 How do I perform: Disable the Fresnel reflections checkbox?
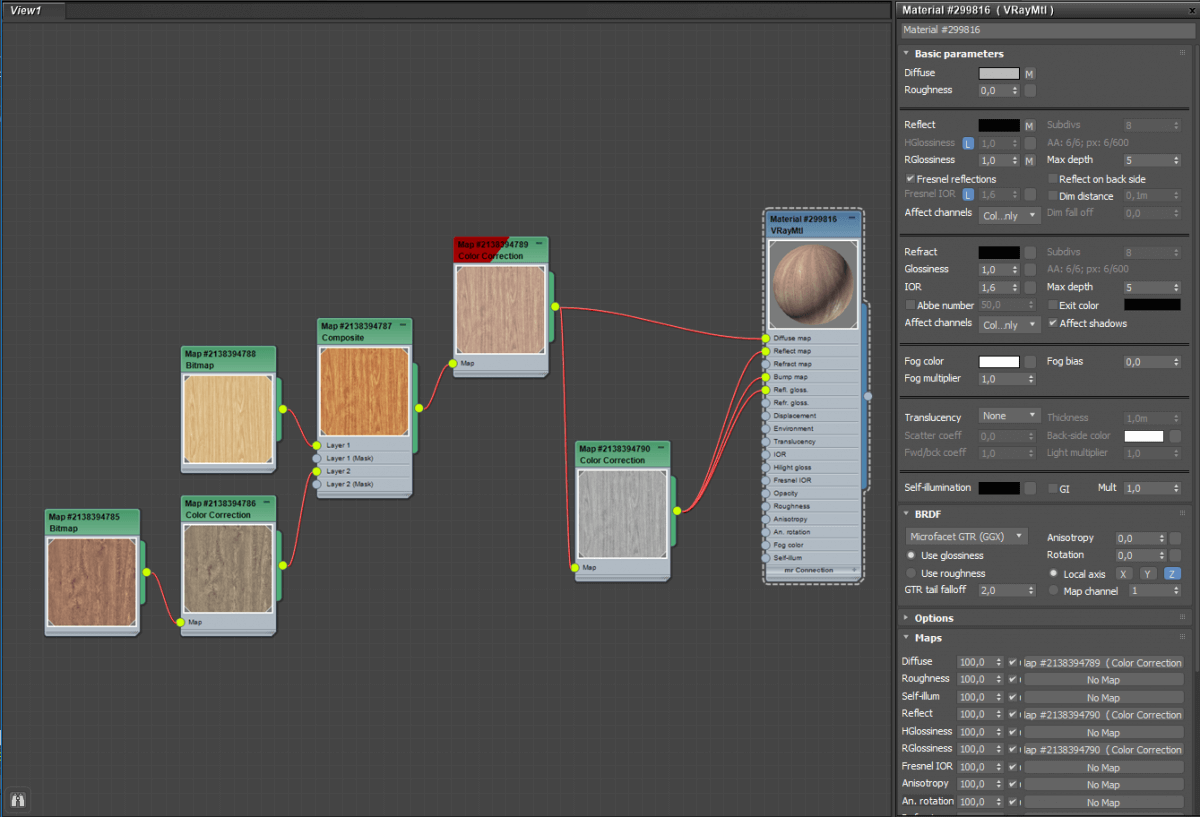(x=910, y=179)
